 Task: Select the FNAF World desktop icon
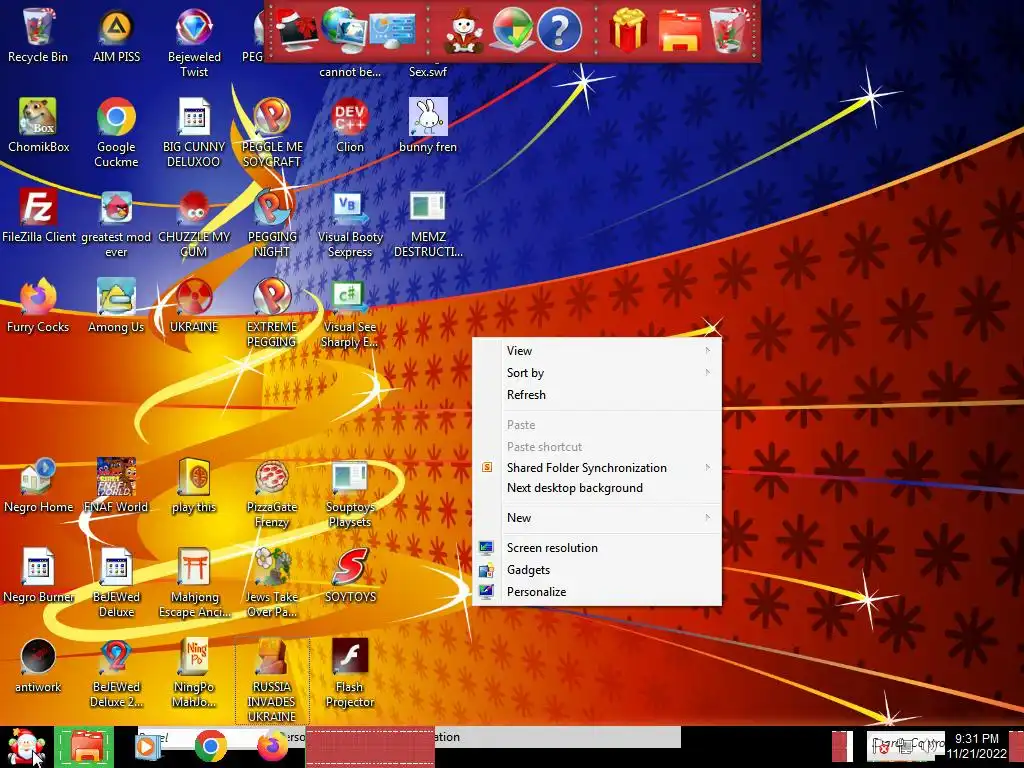116,486
